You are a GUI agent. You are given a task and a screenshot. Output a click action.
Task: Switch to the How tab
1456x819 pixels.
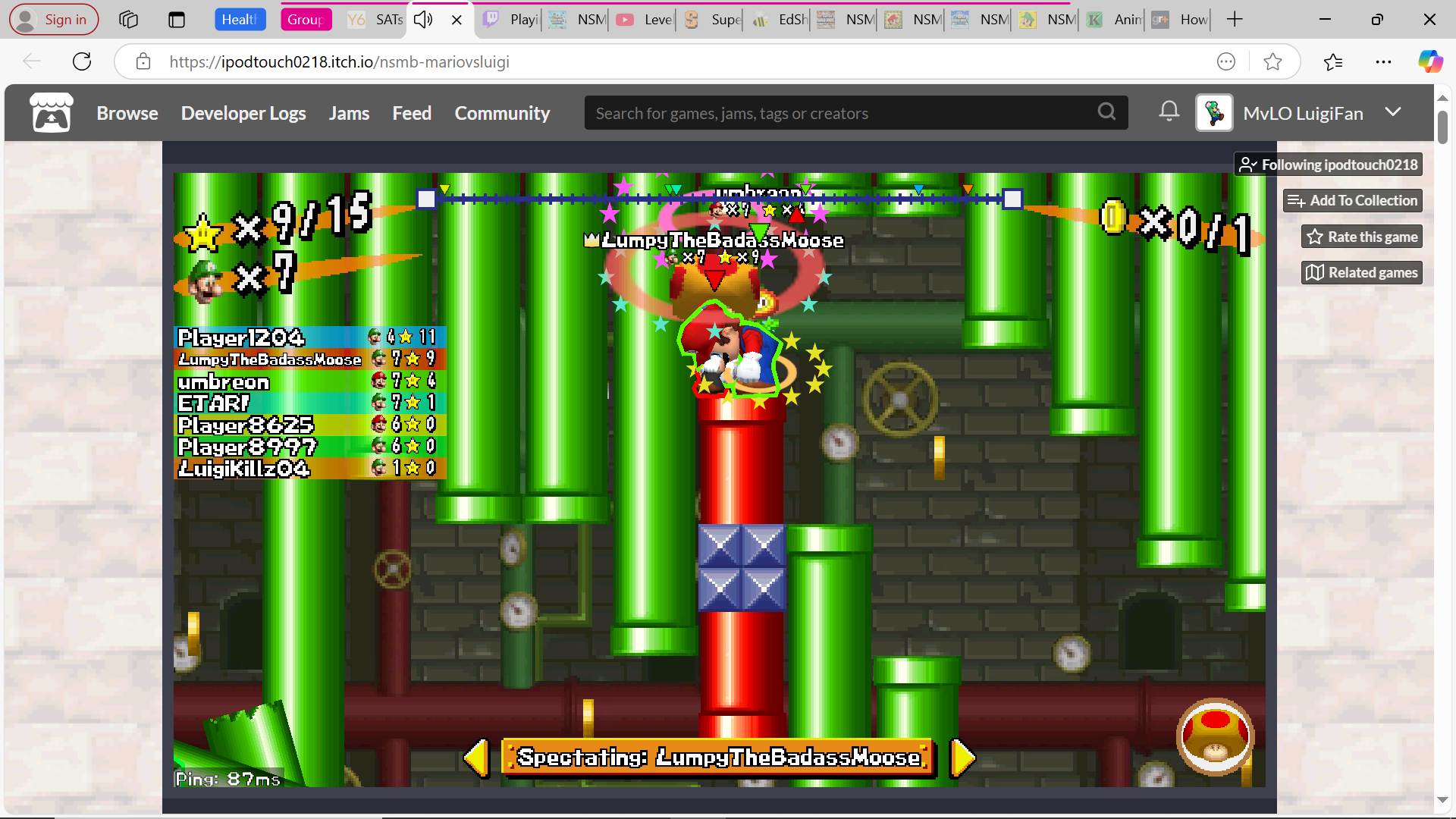pos(1180,20)
